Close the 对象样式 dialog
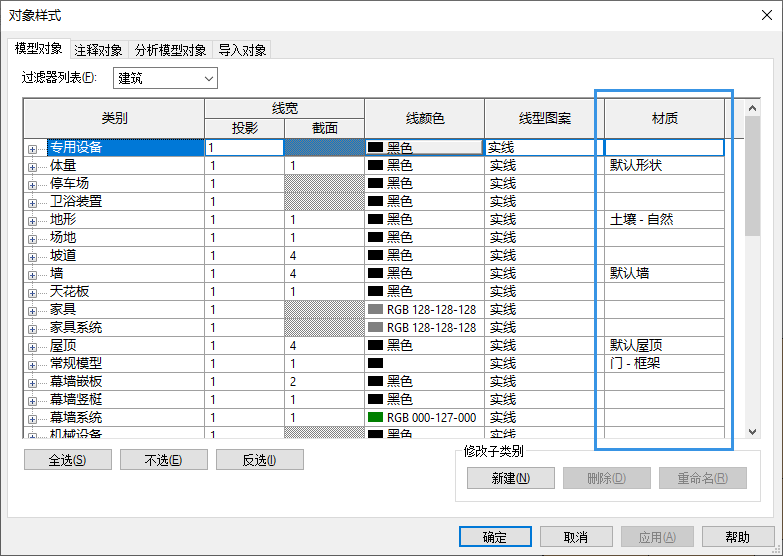Image resolution: width=783 pixels, height=556 pixels. click(x=767, y=15)
